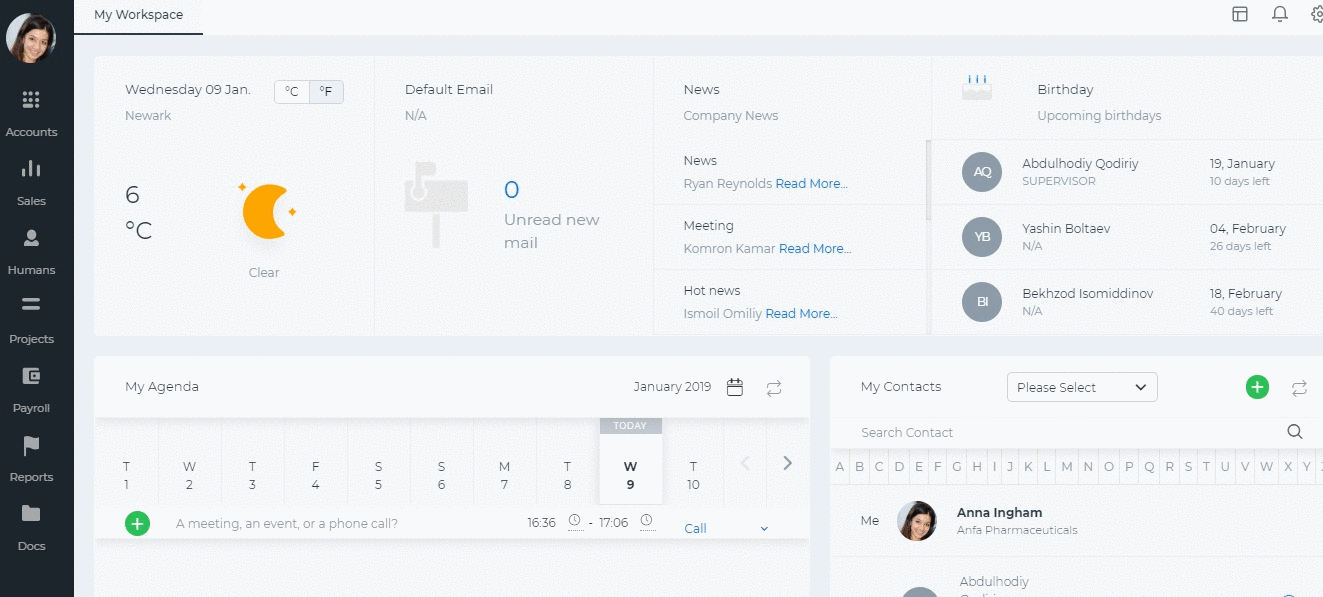Viewport: 1323px width, 597px height.
Task: Select Tuesday 1 in agenda calendar
Action: [127, 475]
